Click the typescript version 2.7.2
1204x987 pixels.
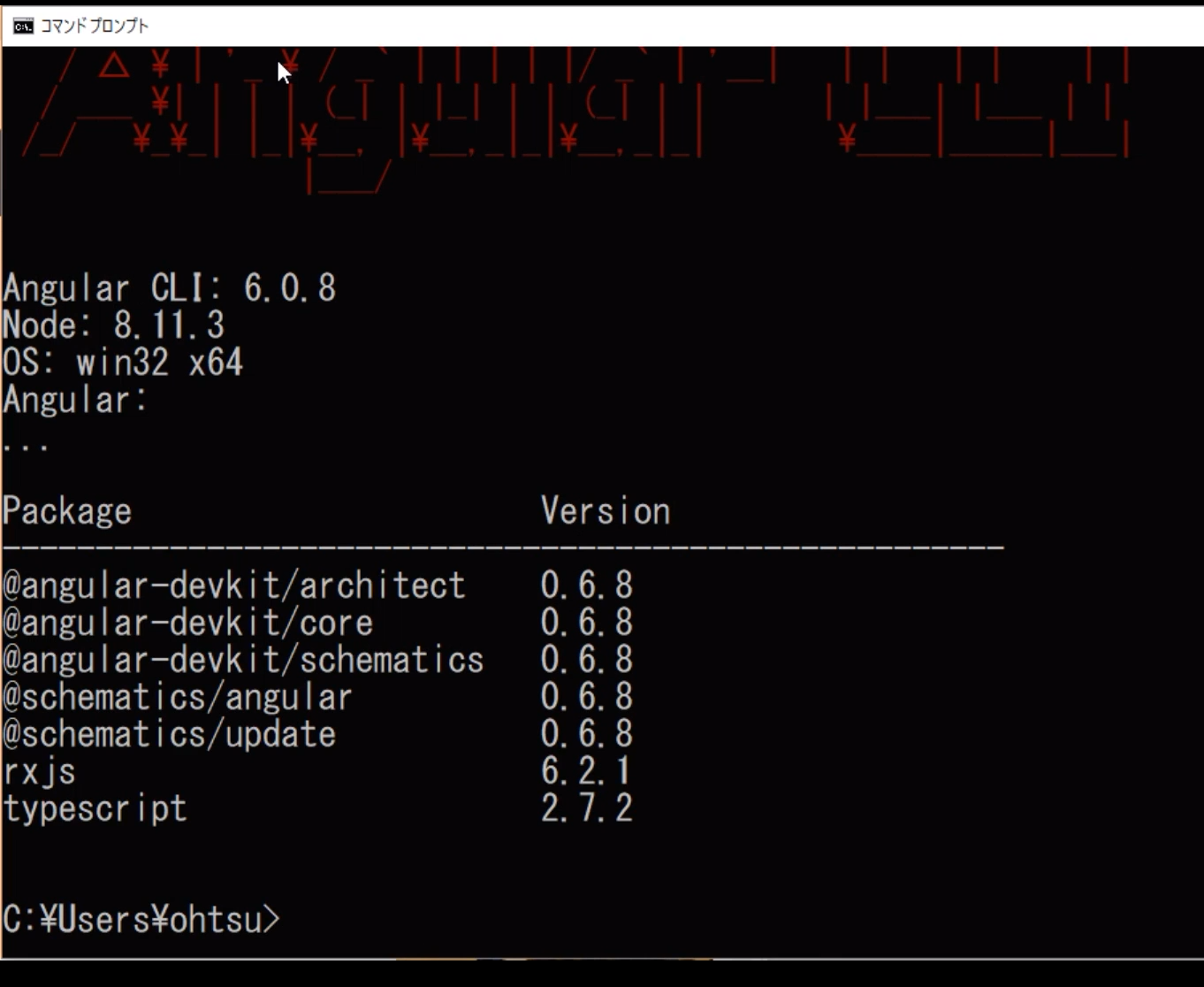click(587, 808)
